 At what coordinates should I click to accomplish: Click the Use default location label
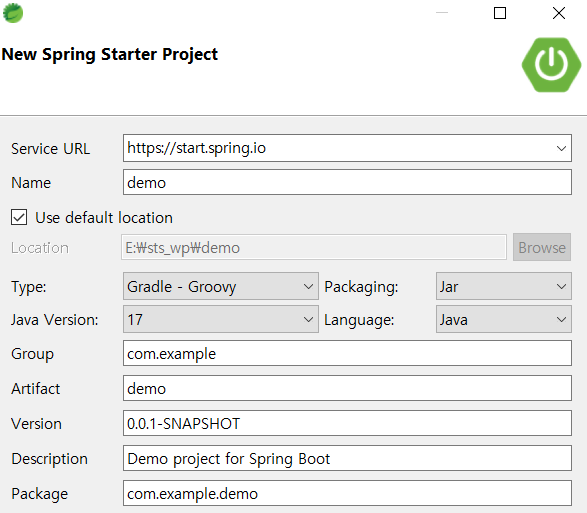104,218
